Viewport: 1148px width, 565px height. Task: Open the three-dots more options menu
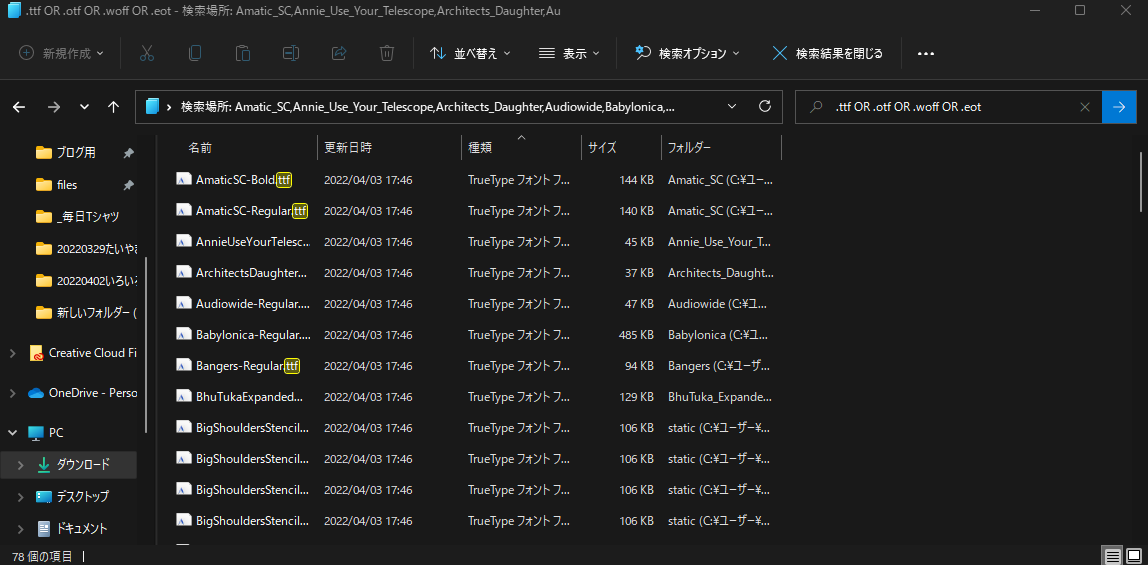(925, 53)
